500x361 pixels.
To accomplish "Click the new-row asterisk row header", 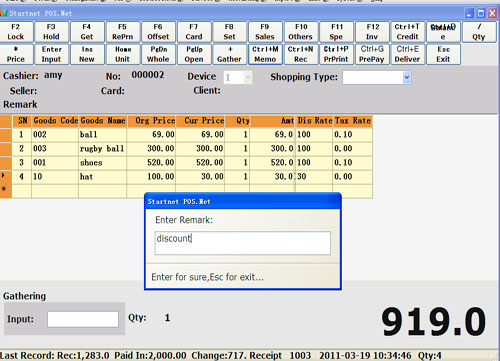I will [6, 191].
